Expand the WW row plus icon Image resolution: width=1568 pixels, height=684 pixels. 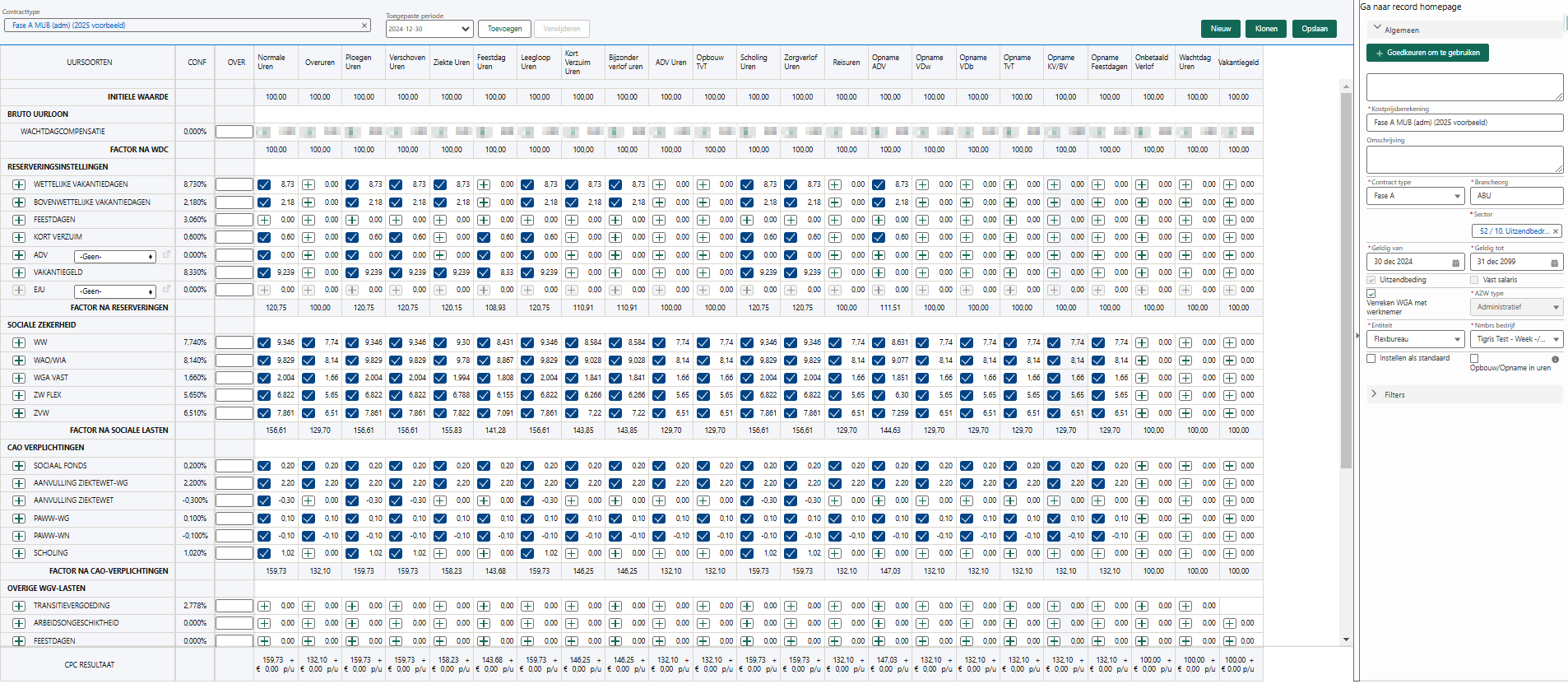click(19, 342)
